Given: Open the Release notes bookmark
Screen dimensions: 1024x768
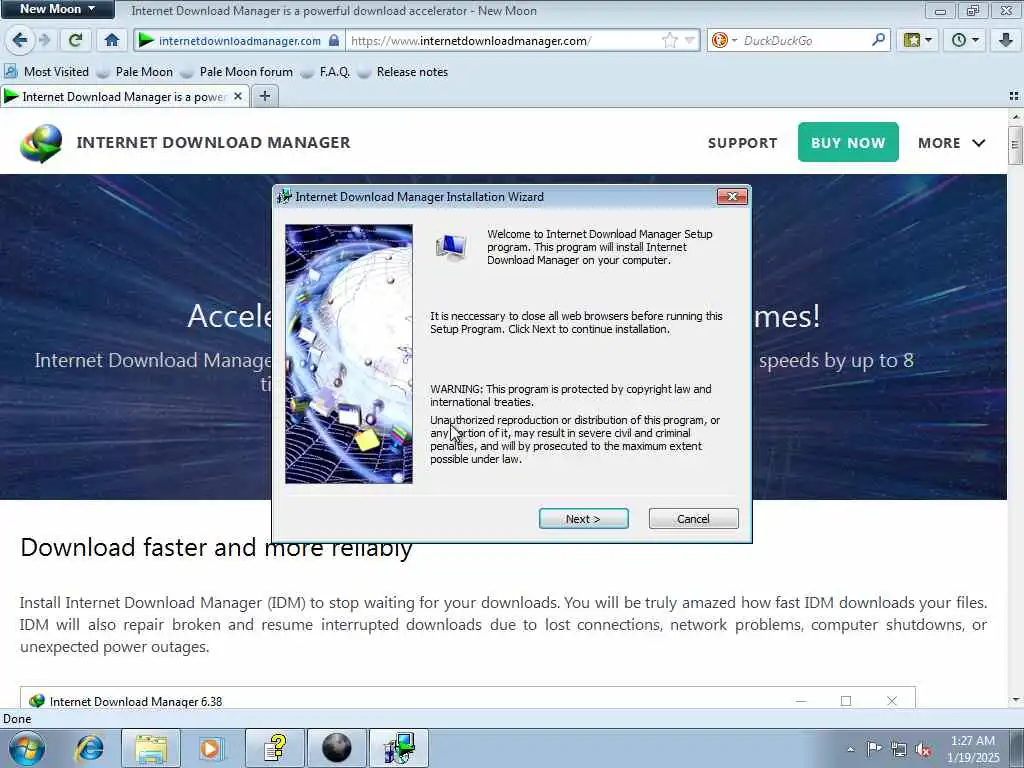Looking at the screenshot, I should point(402,72).
